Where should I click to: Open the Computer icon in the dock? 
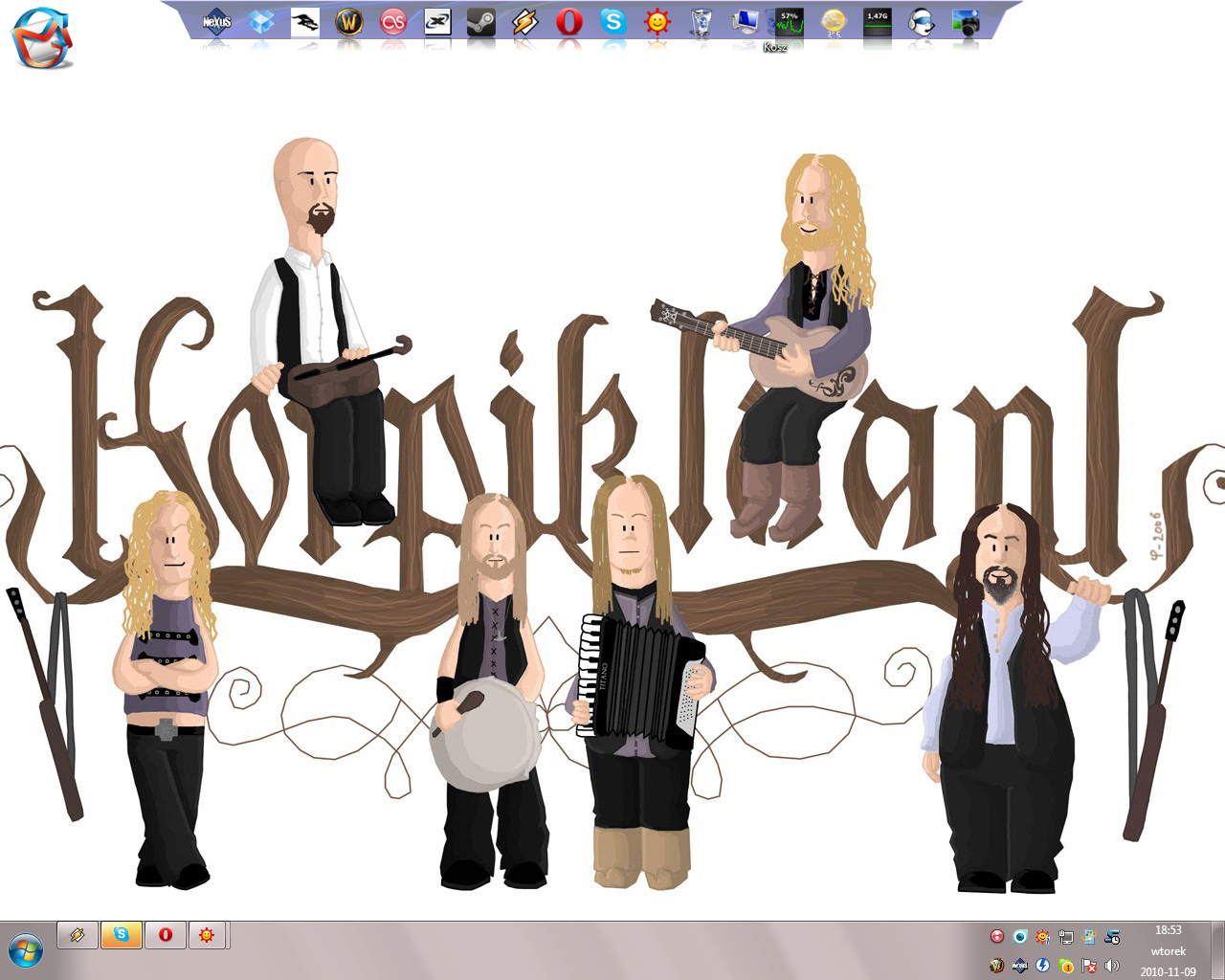point(746,21)
